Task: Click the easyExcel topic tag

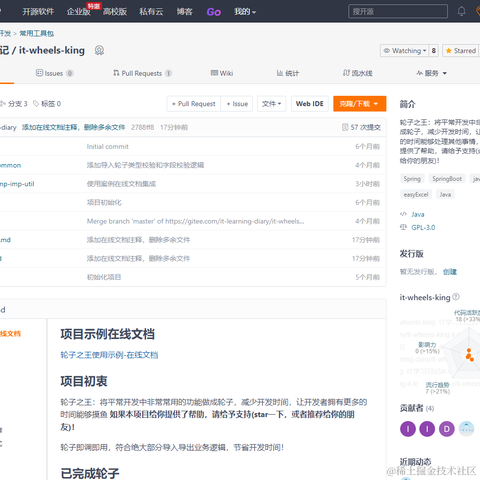Action: [416, 194]
